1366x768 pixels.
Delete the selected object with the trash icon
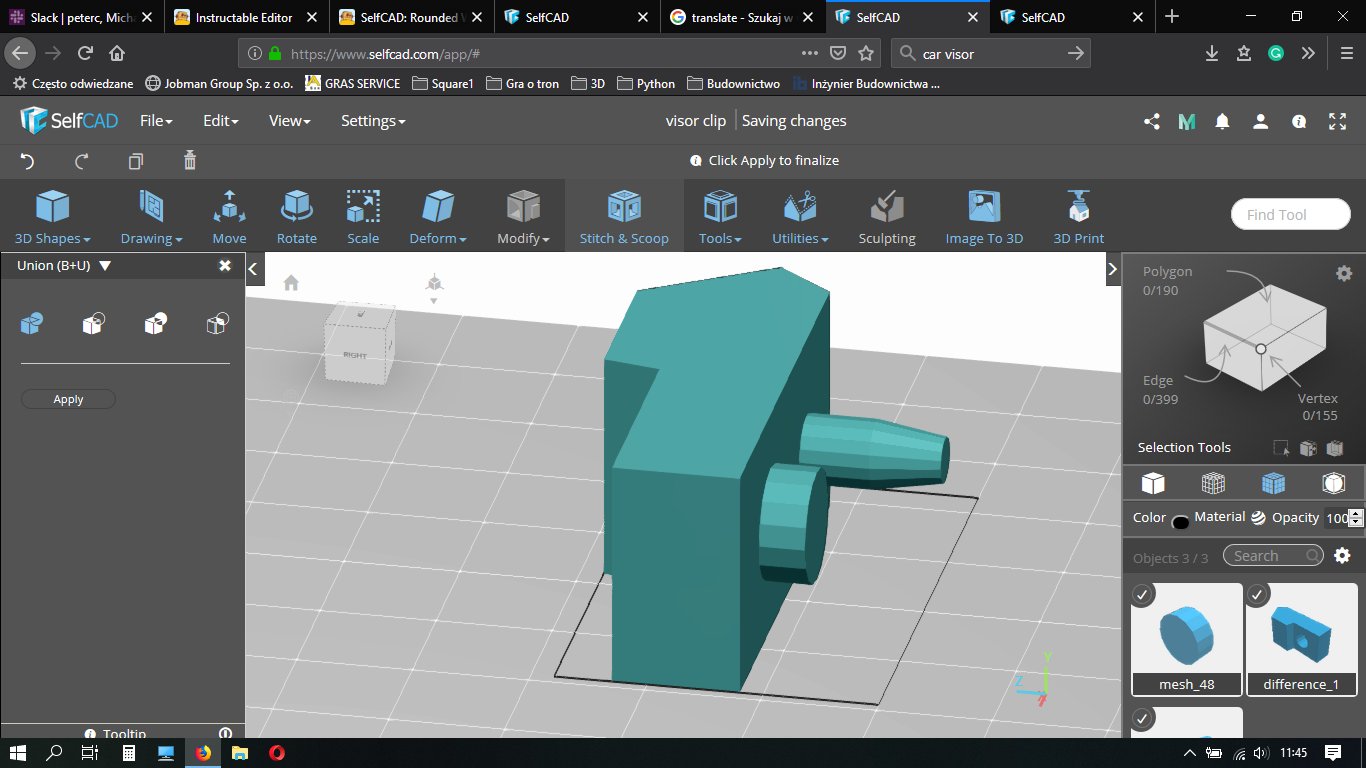190,160
